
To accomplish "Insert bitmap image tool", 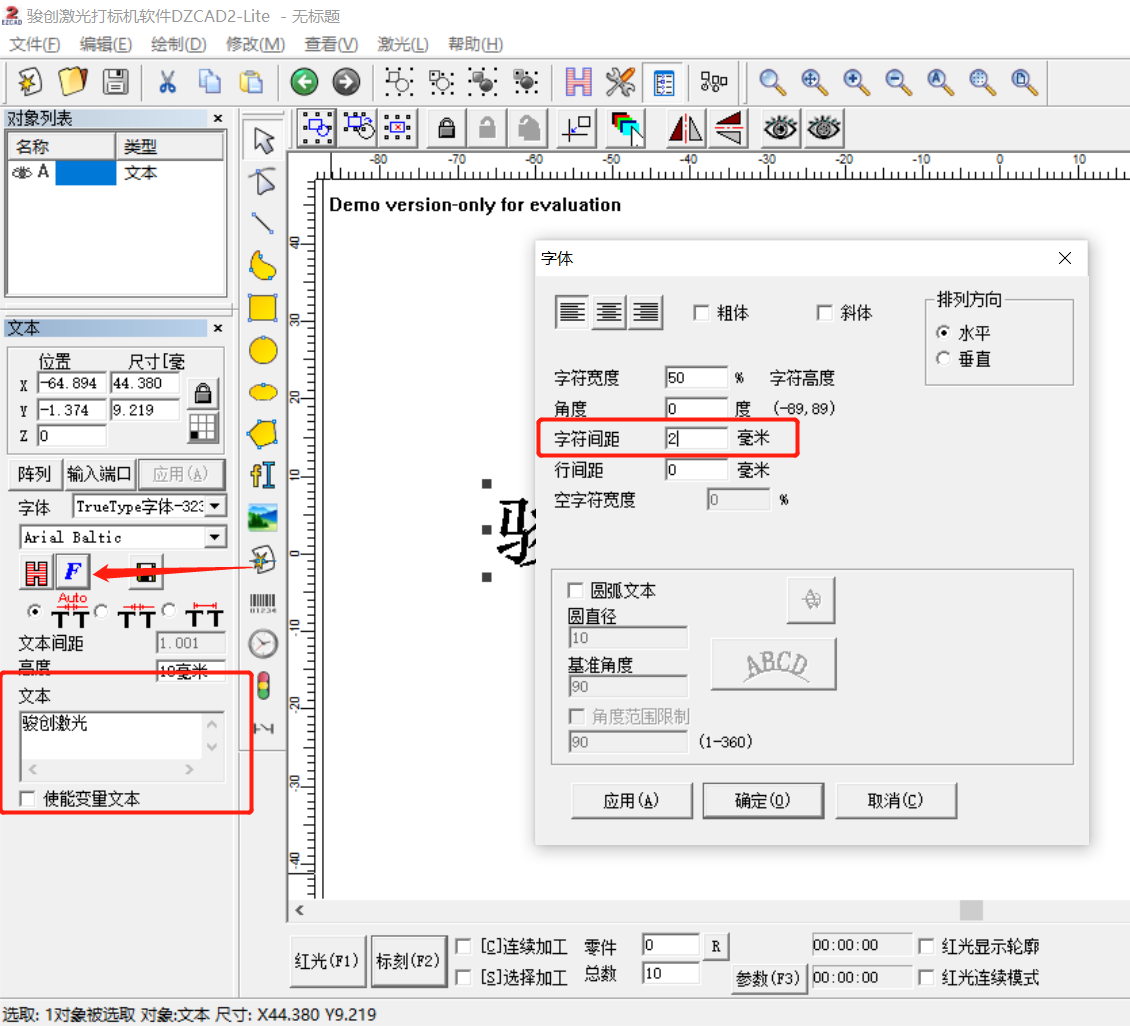I will 263,517.
